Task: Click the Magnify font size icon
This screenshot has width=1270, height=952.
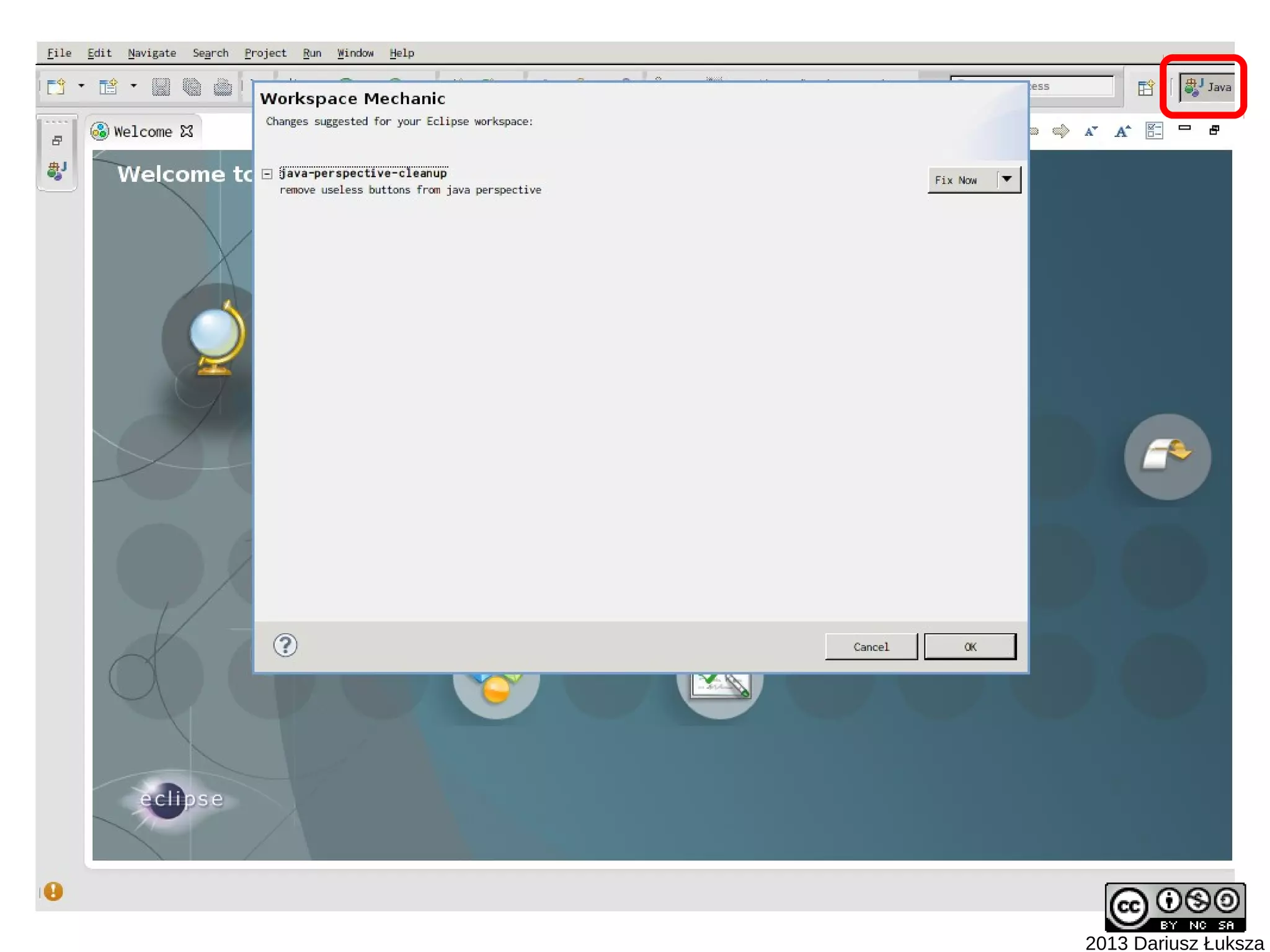Action: pyautogui.click(x=1122, y=131)
